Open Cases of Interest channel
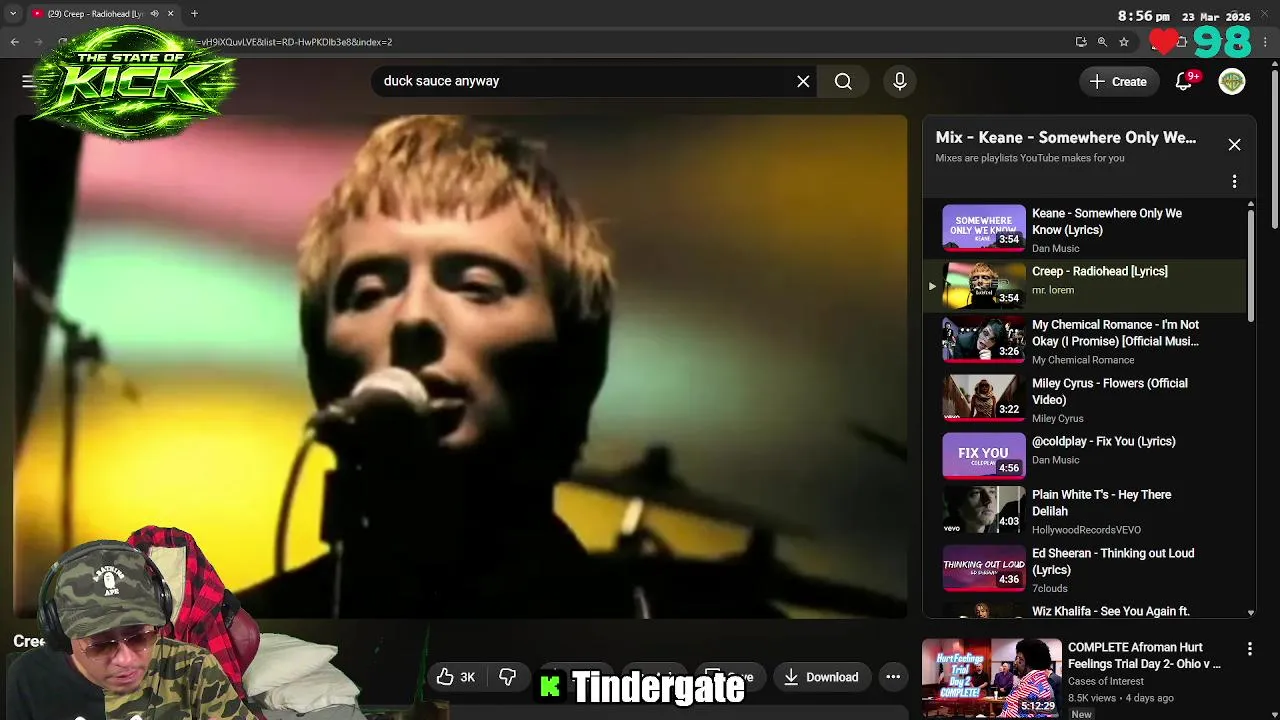1280x720 pixels. tap(1106, 681)
